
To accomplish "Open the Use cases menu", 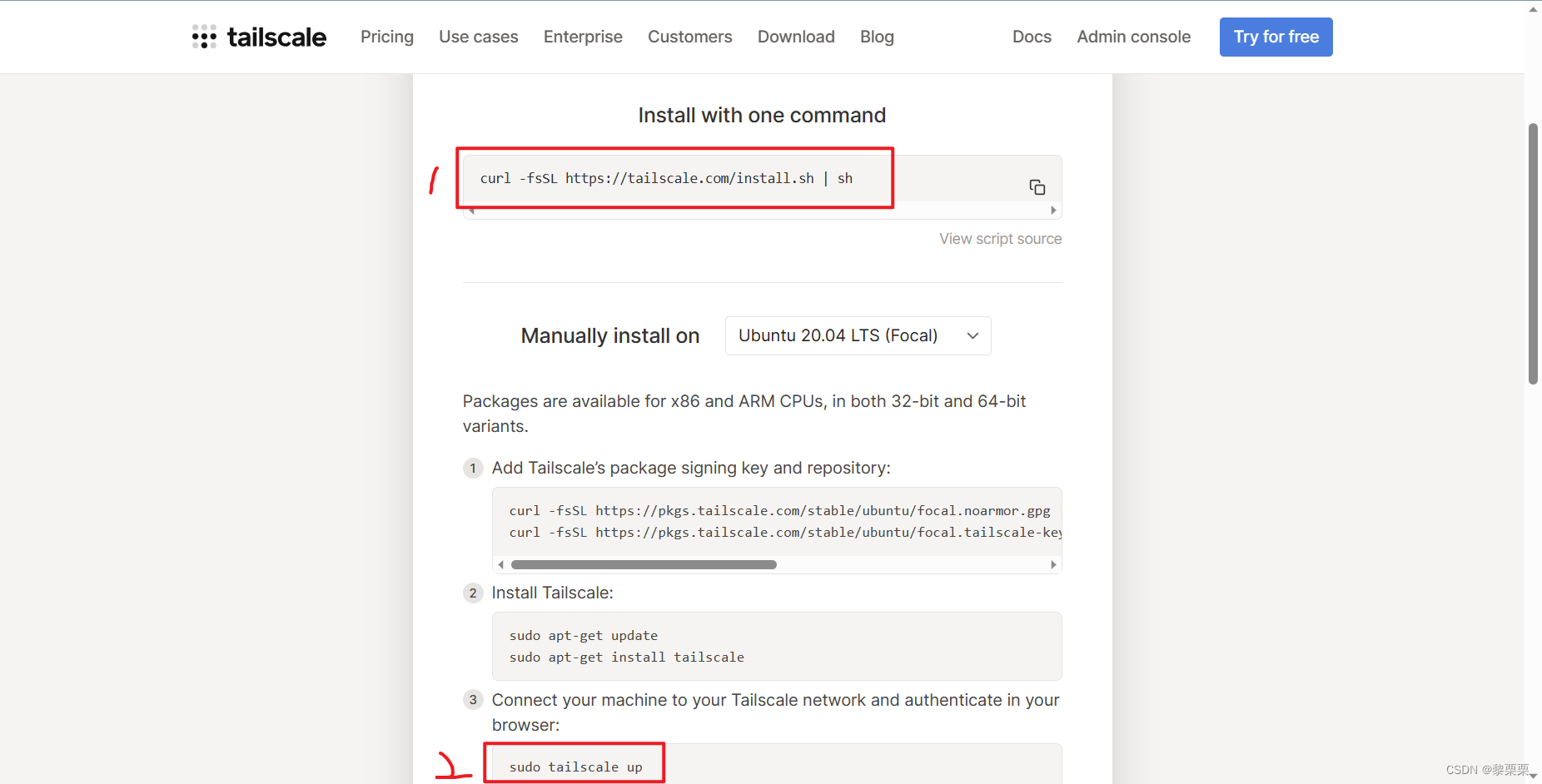I will pos(479,37).
